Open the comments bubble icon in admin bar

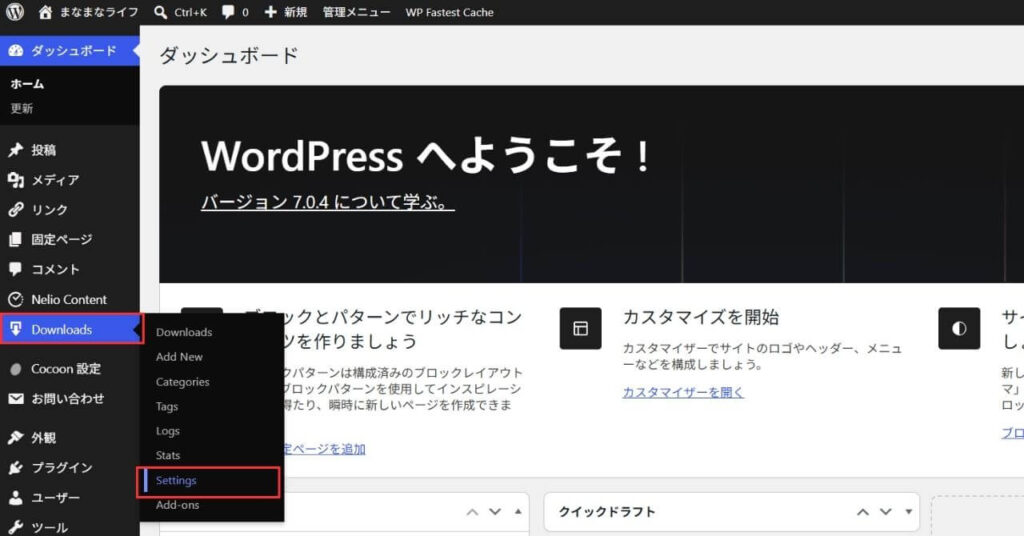(x=228, y=12)
